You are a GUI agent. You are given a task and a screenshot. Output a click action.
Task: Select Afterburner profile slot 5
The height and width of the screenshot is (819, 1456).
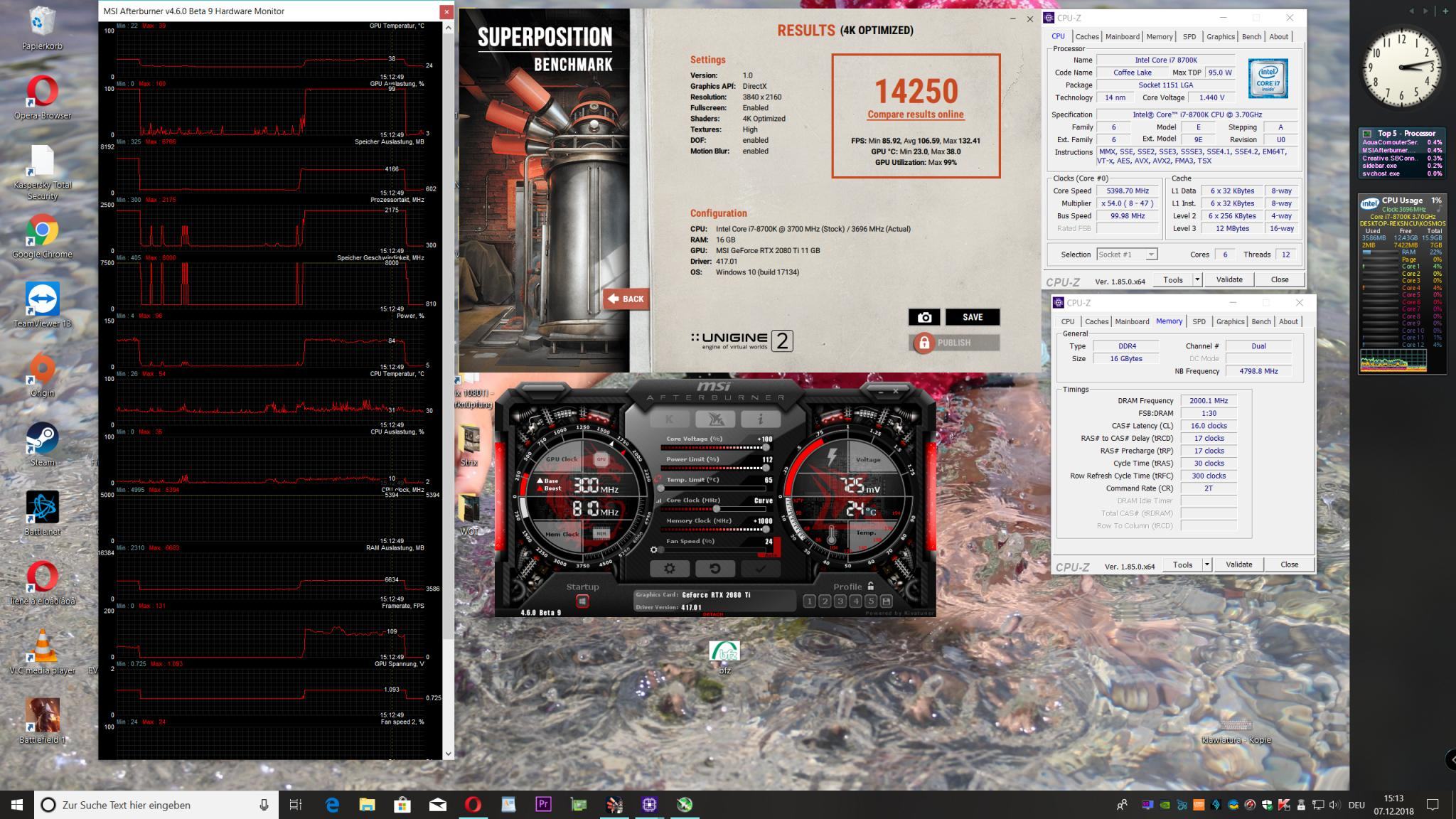[x=870, y=601]
